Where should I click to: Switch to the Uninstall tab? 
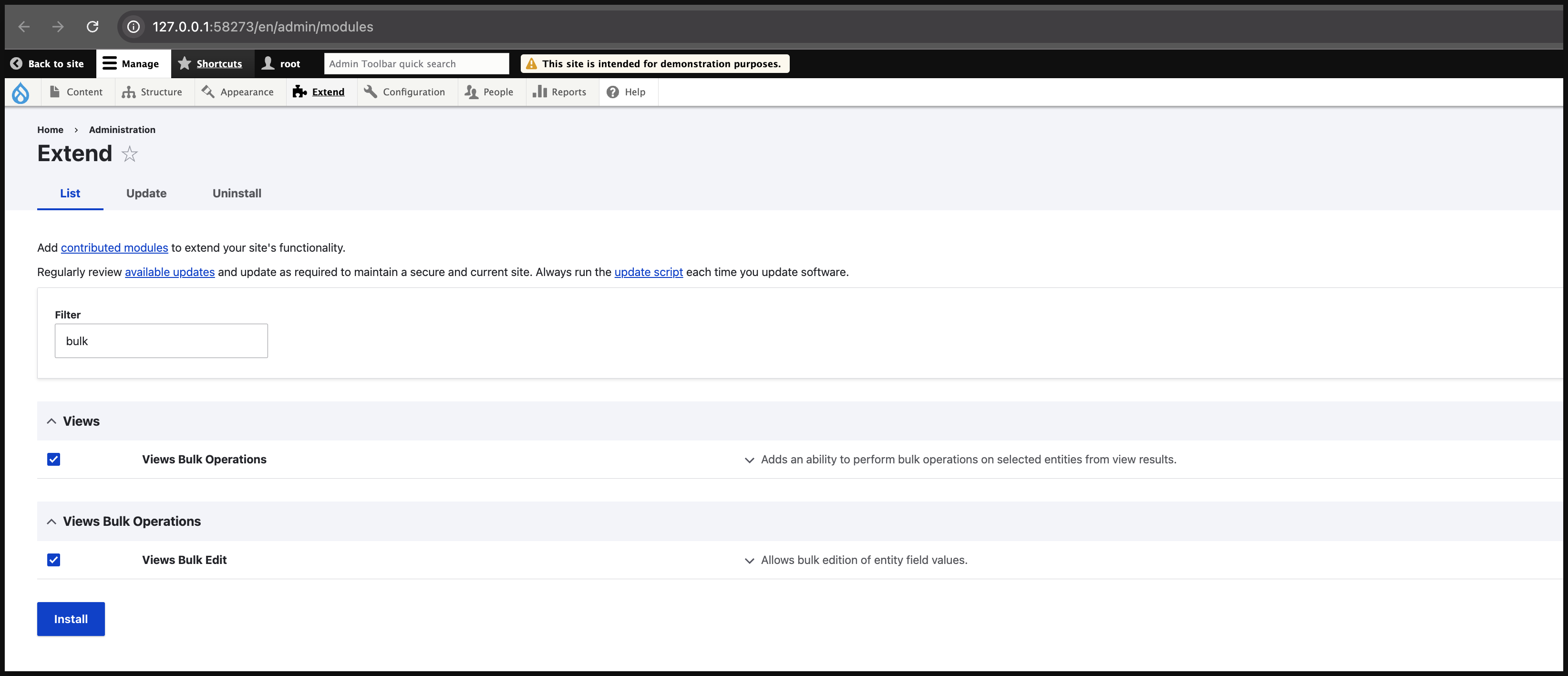[x=236, y=194]
